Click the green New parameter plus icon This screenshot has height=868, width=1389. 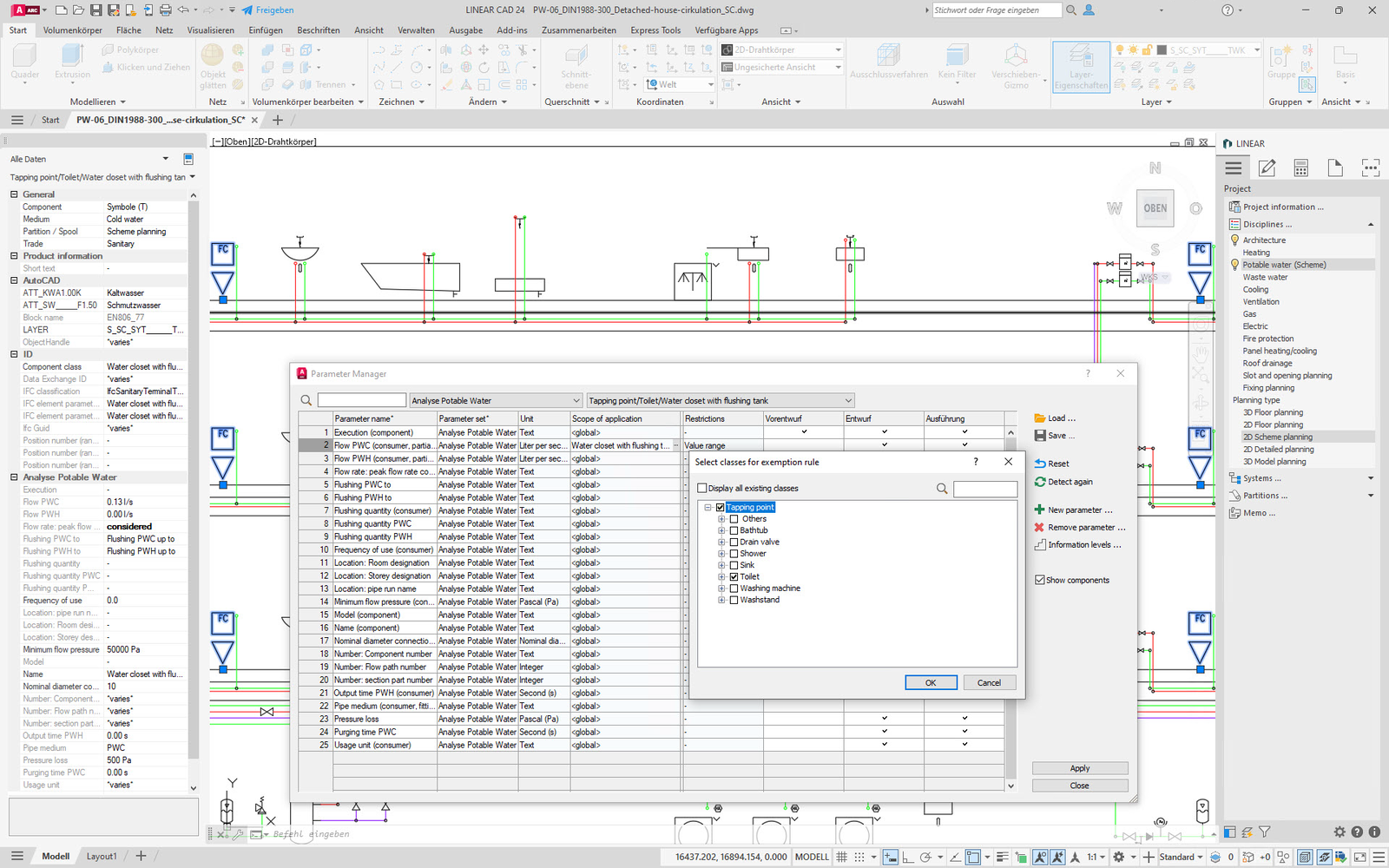pos(1039,510)
